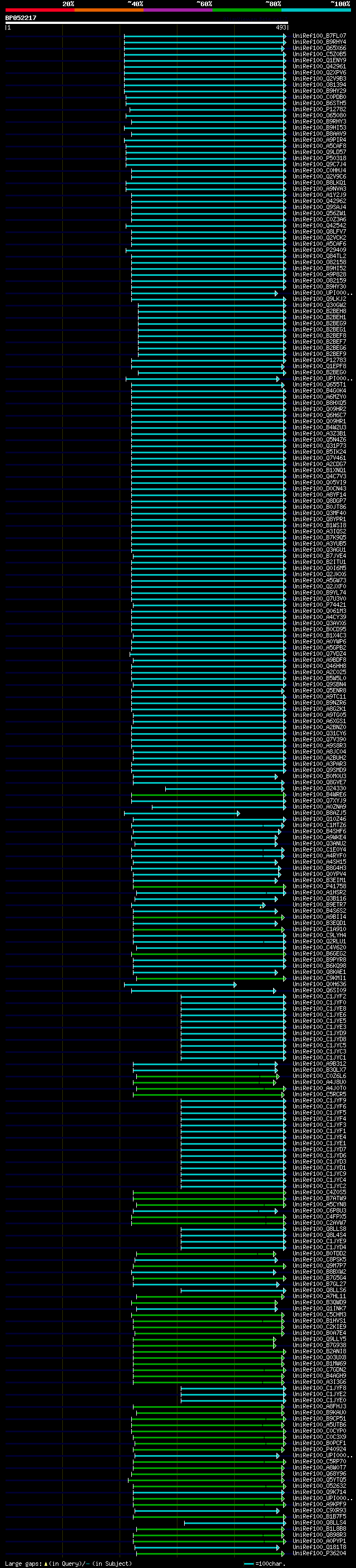Open hit UniRef100_O52632
Image resolution: width=356 pixels, height=1568 pixels.
point(319,1485)
